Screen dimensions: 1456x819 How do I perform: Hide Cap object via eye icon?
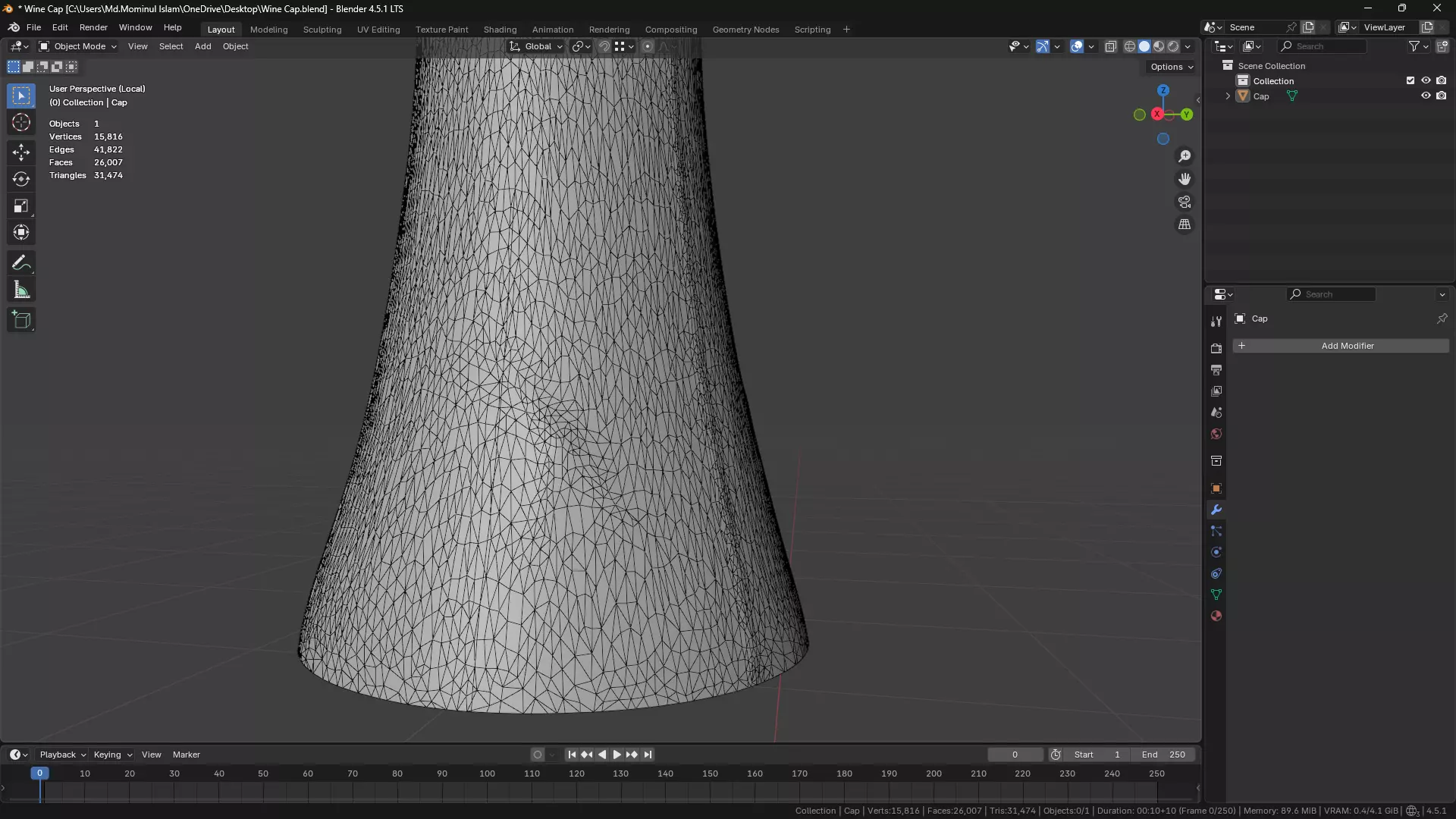(1426, 96)
